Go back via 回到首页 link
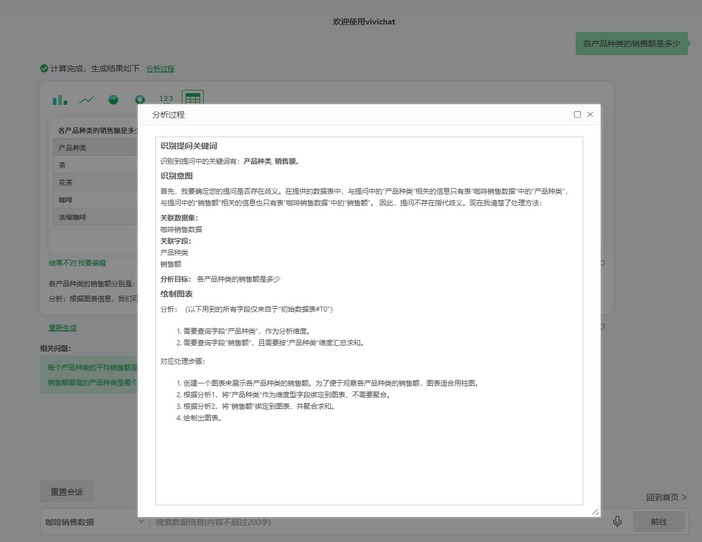The width and height of the screenshot is (702, 542). [x=666, y=497]
